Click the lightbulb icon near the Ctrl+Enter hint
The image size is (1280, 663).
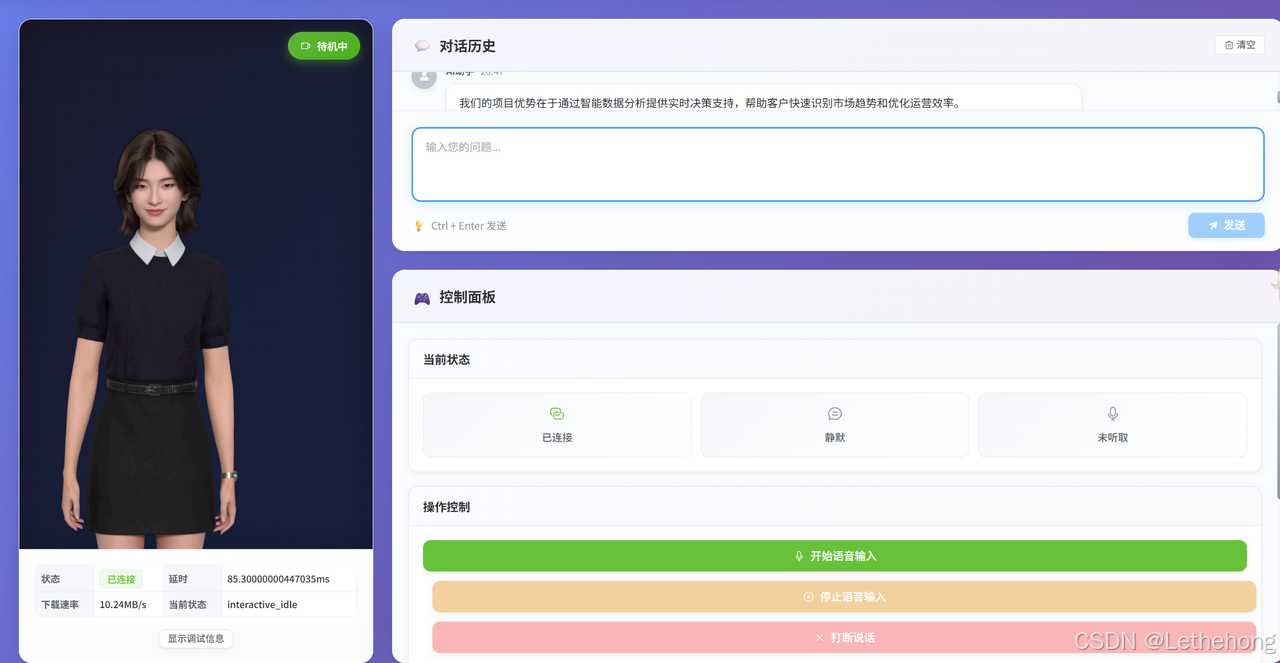pyautogui.click(x=418, y=226)
